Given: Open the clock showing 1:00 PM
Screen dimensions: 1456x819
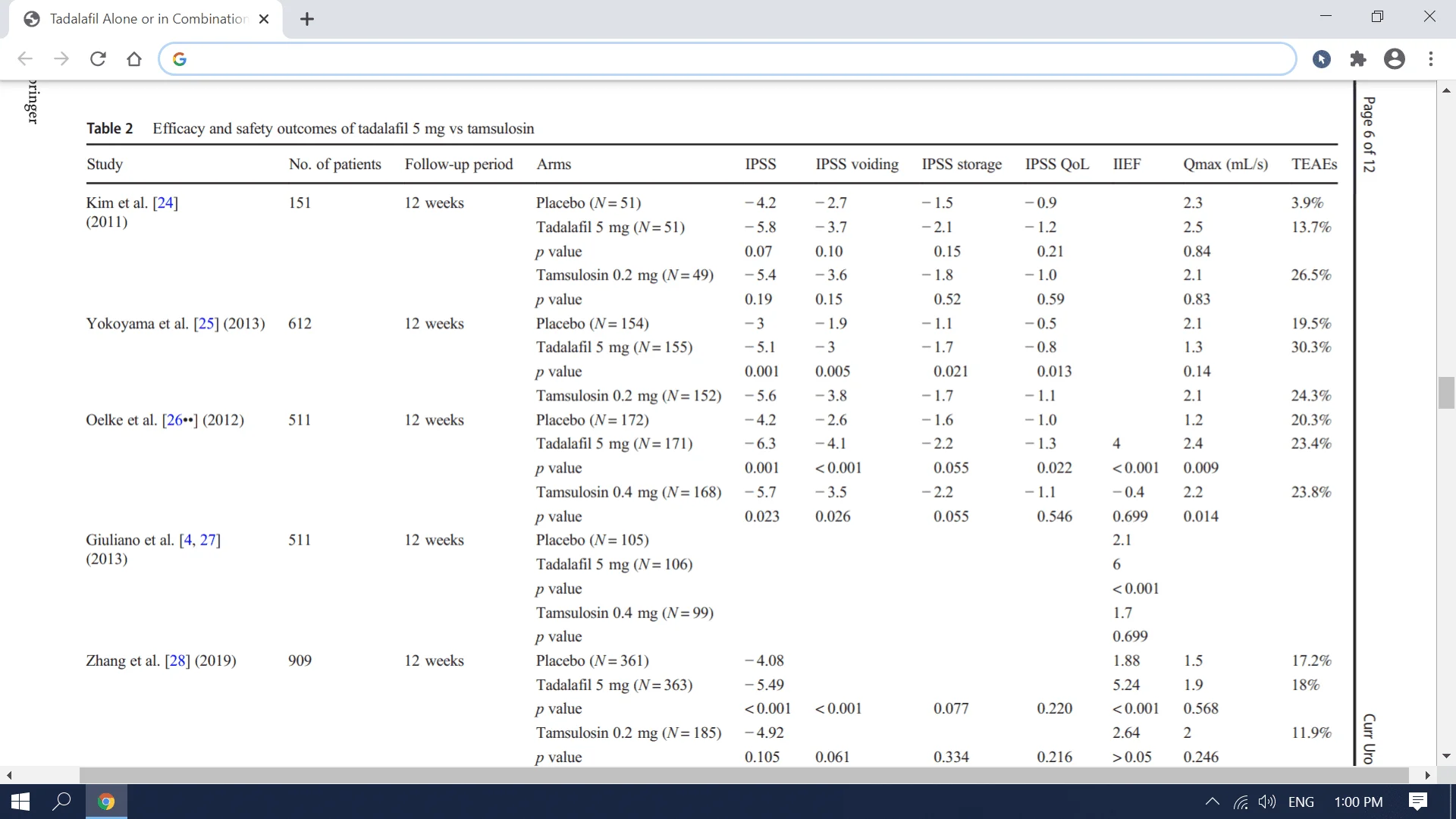Looking at the screenshot, I should (x=1358, y=802).
